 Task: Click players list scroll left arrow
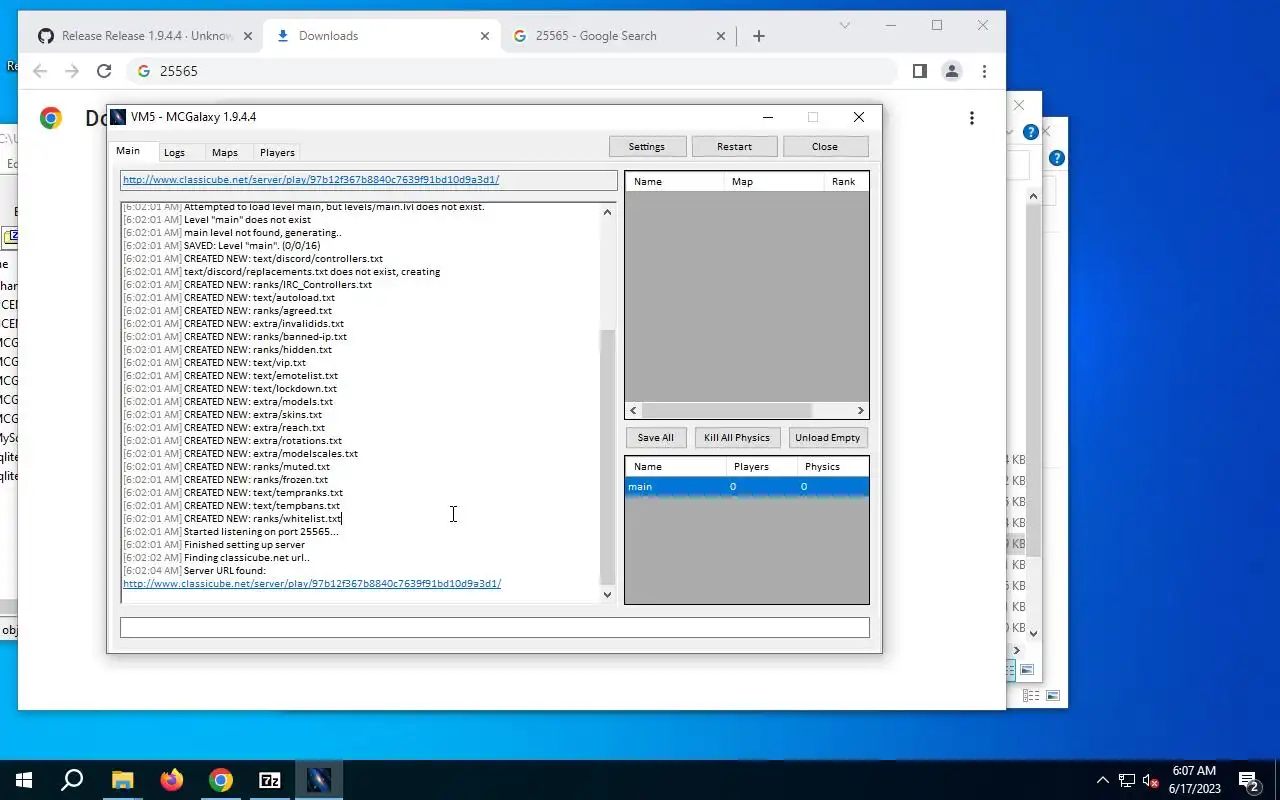(x=633, y=410)
